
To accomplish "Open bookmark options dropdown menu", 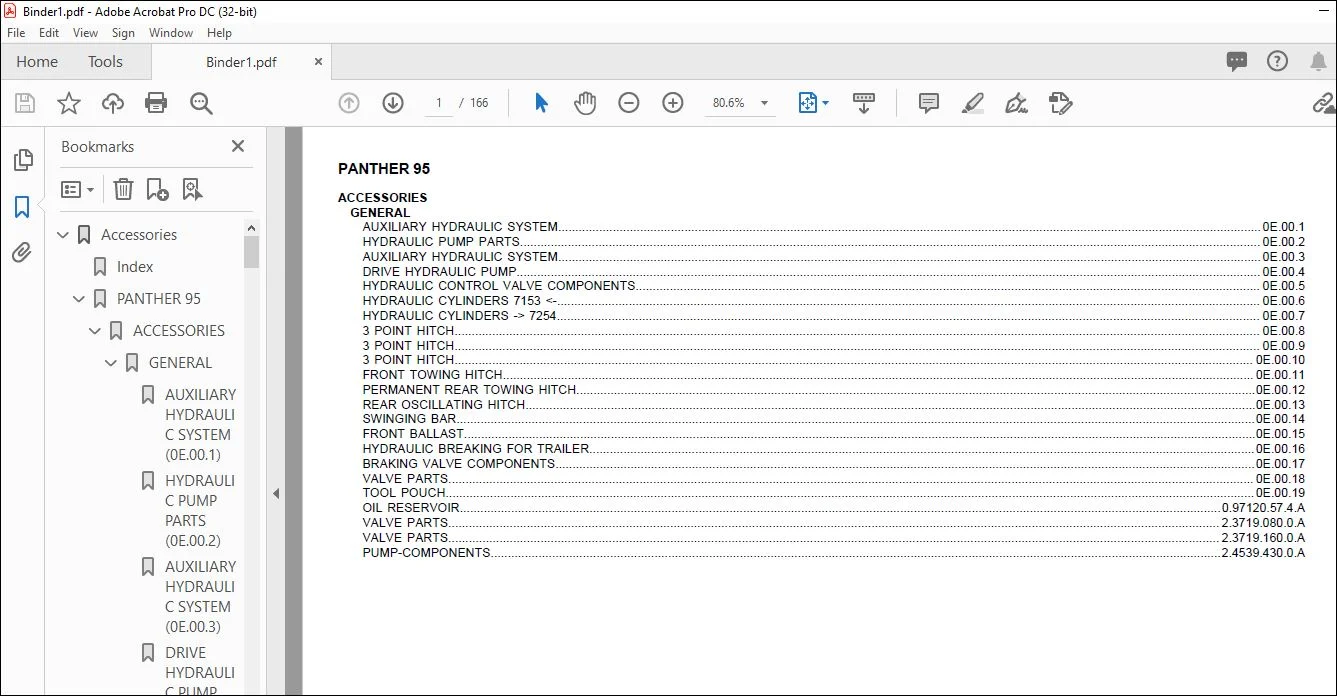I will 78,189.
